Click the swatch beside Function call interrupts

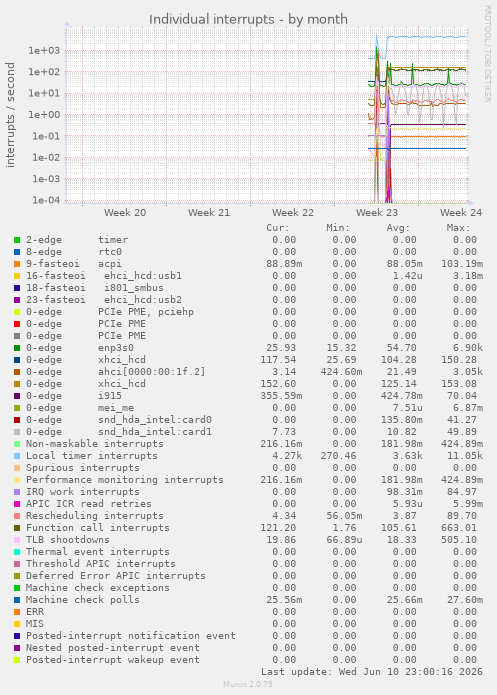[x=17, y=527]
